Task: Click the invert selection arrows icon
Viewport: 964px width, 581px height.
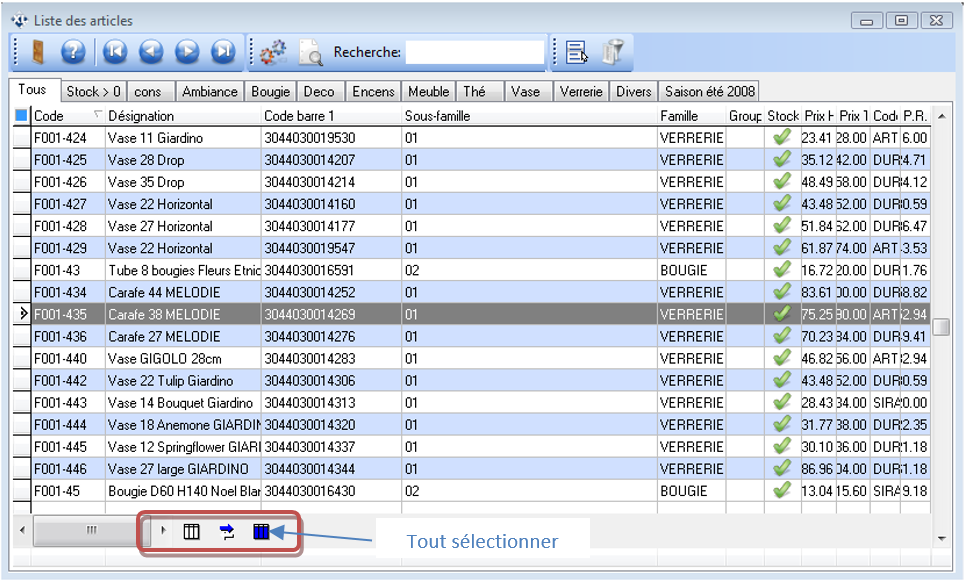Action: pyautogui.click(x=227, y=532)
